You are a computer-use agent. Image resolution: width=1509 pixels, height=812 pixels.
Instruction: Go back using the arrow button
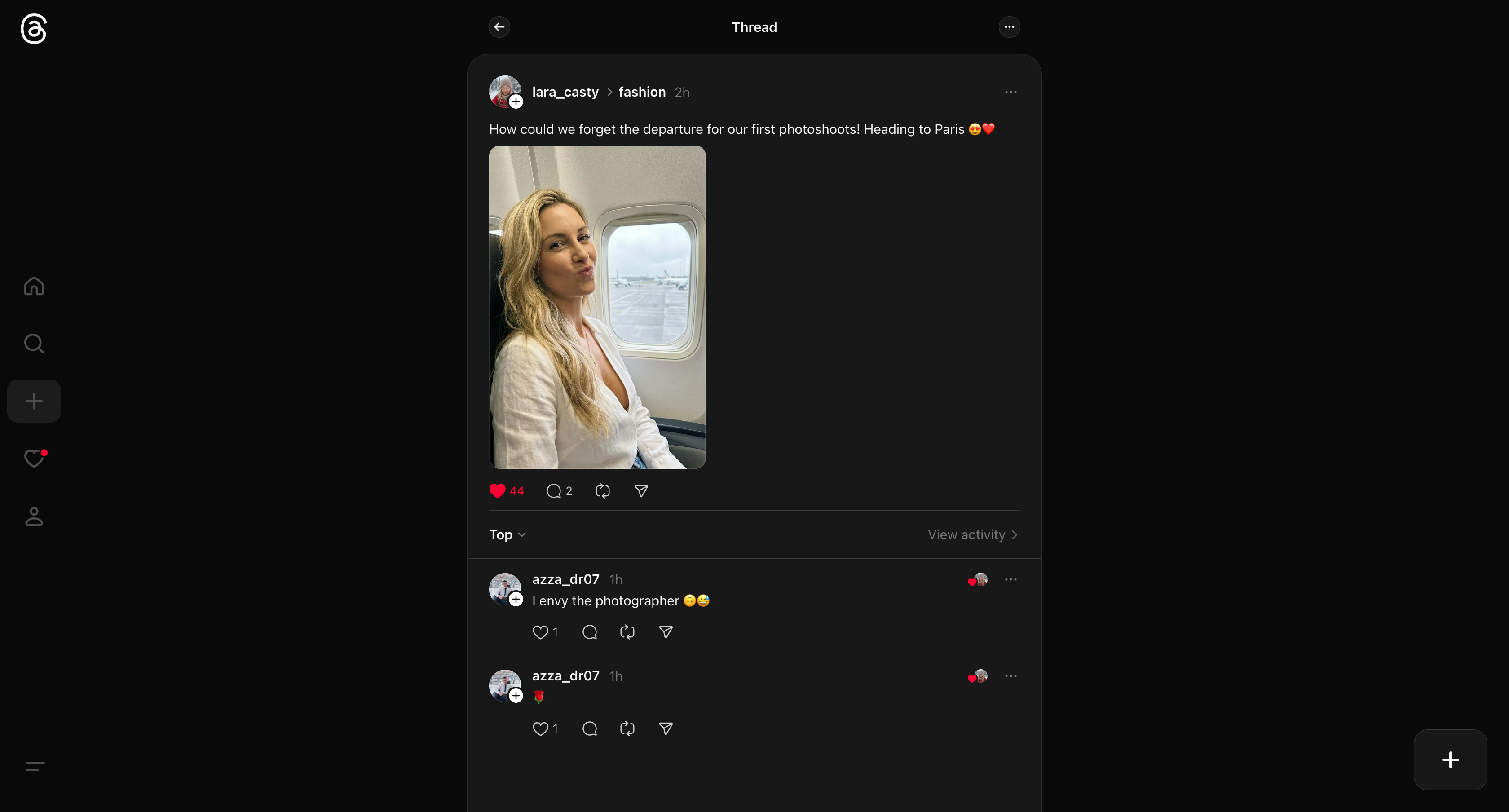499,27
